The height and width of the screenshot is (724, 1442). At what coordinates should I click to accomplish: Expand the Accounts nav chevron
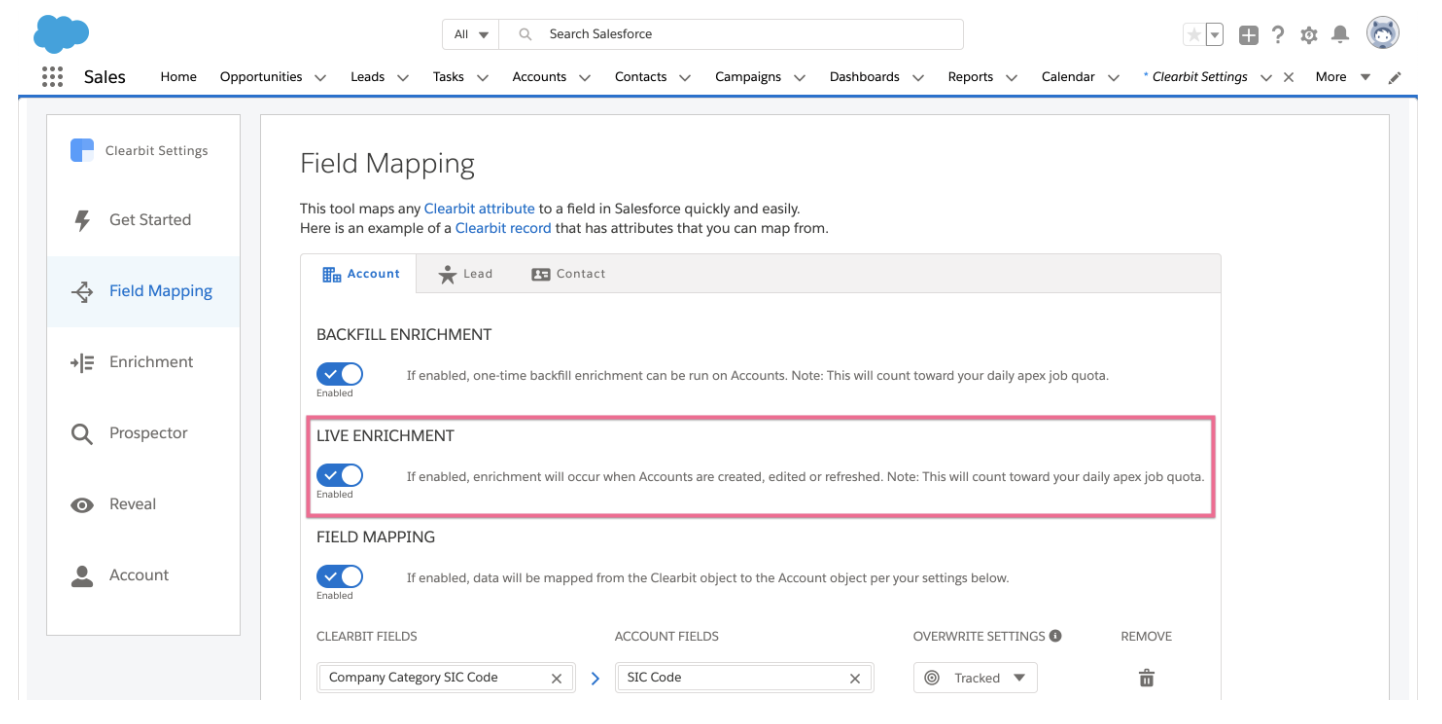584,77
